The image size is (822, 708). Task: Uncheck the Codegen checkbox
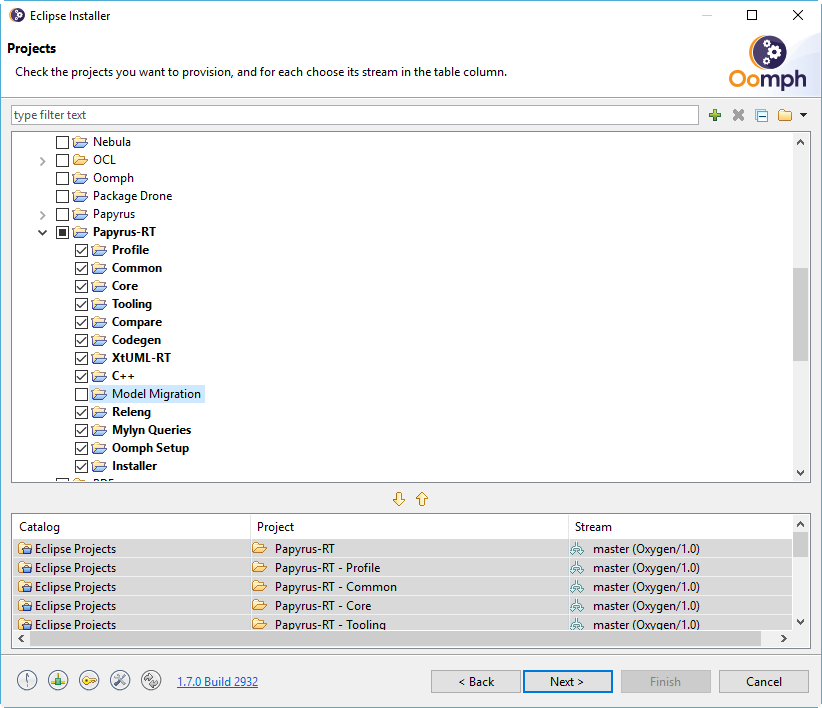[x=81, y=340]
